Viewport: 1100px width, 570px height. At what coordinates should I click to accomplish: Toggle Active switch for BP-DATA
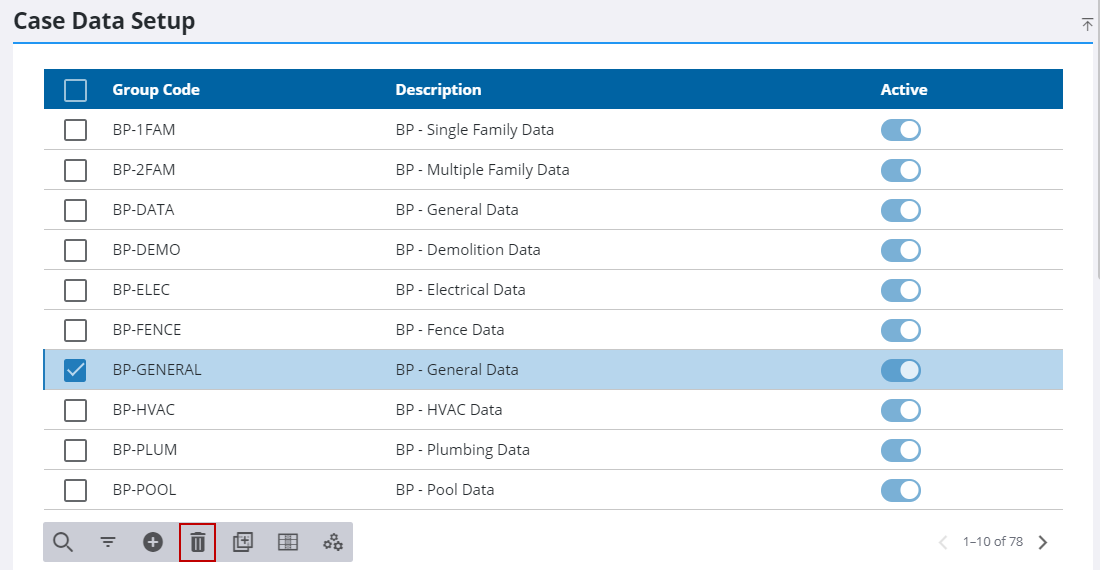click(x=901, y=210)
